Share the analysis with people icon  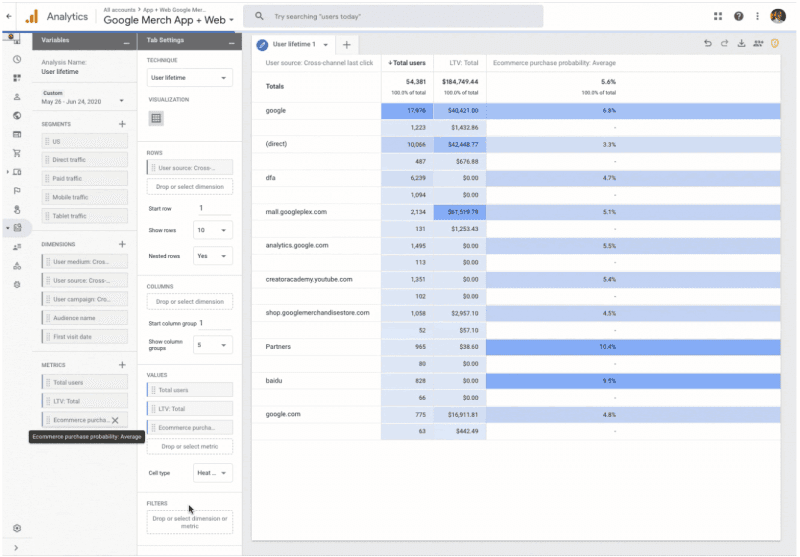758,43
